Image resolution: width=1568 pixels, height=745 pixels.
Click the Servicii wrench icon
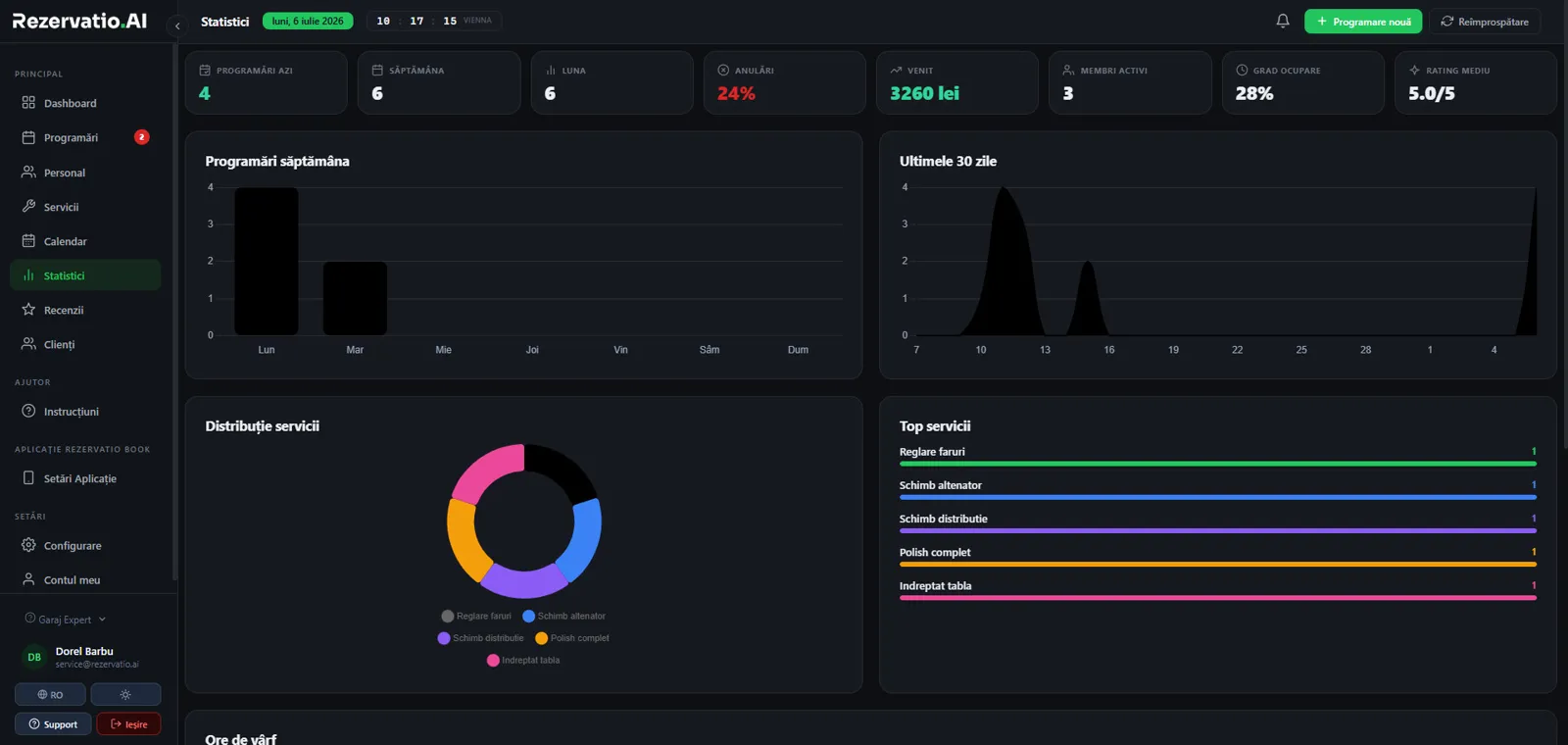coord(28,207)
